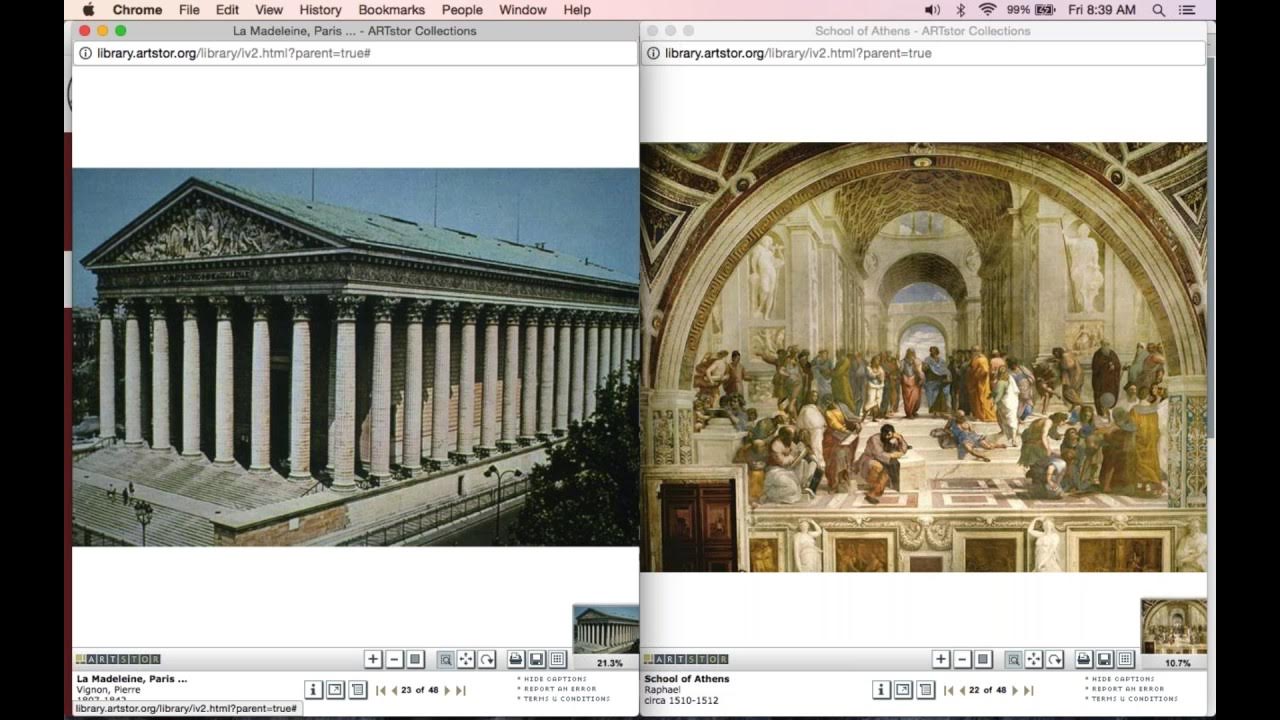This screenshot has height=720, width=1280.
Task: Open thumbnail grid in School of Athens window
Action: click(x=1126, y=659)
